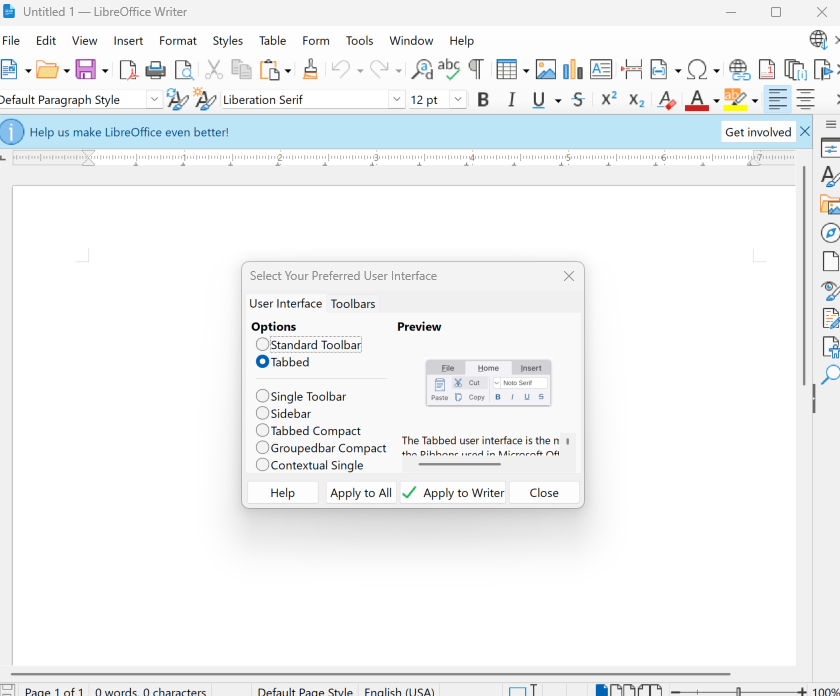This screenshot has width=840, height=696.
Task: Export document as PDF icon
Action: (x=128, y=70)
